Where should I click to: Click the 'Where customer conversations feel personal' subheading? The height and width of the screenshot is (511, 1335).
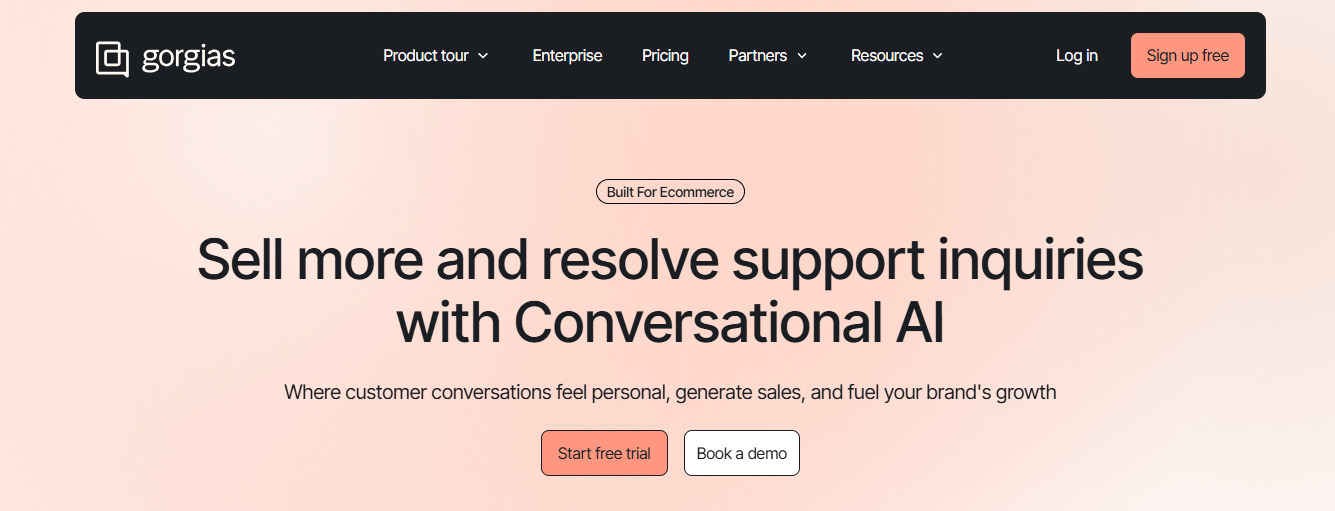point(670,392)
